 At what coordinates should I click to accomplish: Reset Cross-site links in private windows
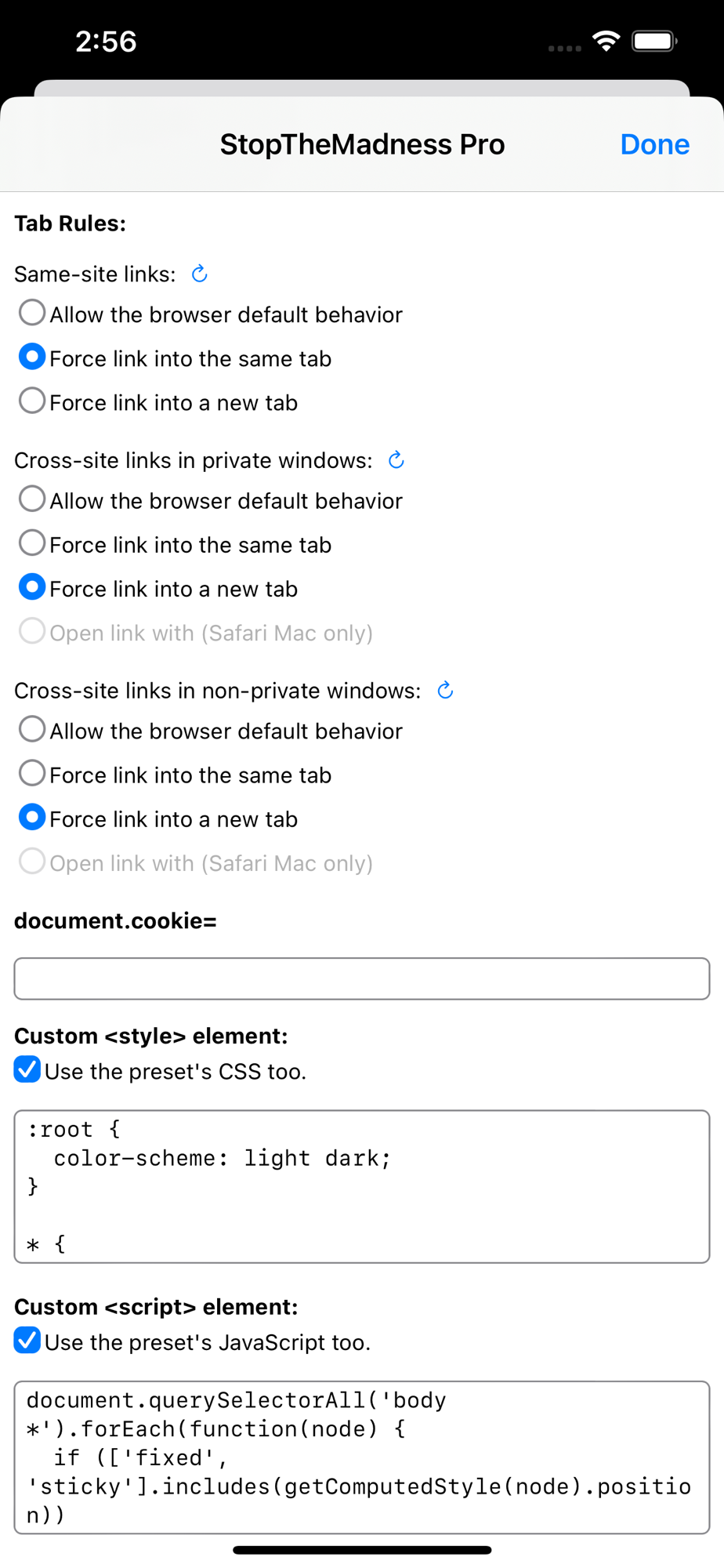click(396, 460)
